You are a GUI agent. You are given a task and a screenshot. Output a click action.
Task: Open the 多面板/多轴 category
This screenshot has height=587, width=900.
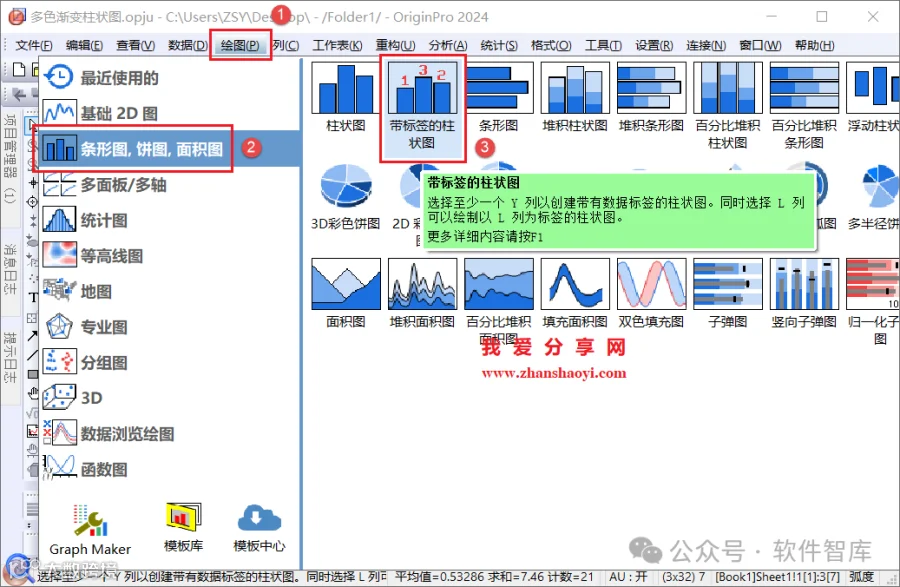[x=170, y=185]
